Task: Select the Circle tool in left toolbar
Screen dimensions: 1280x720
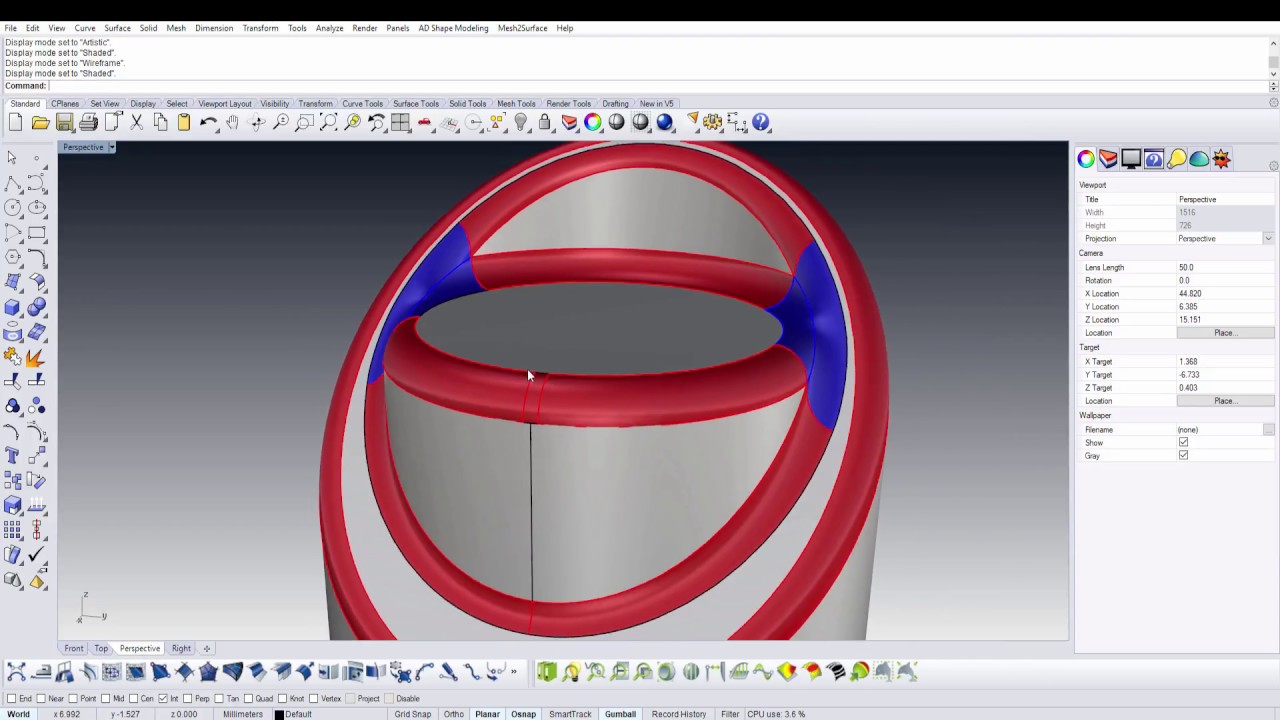Action: click(x=12, y=207)
